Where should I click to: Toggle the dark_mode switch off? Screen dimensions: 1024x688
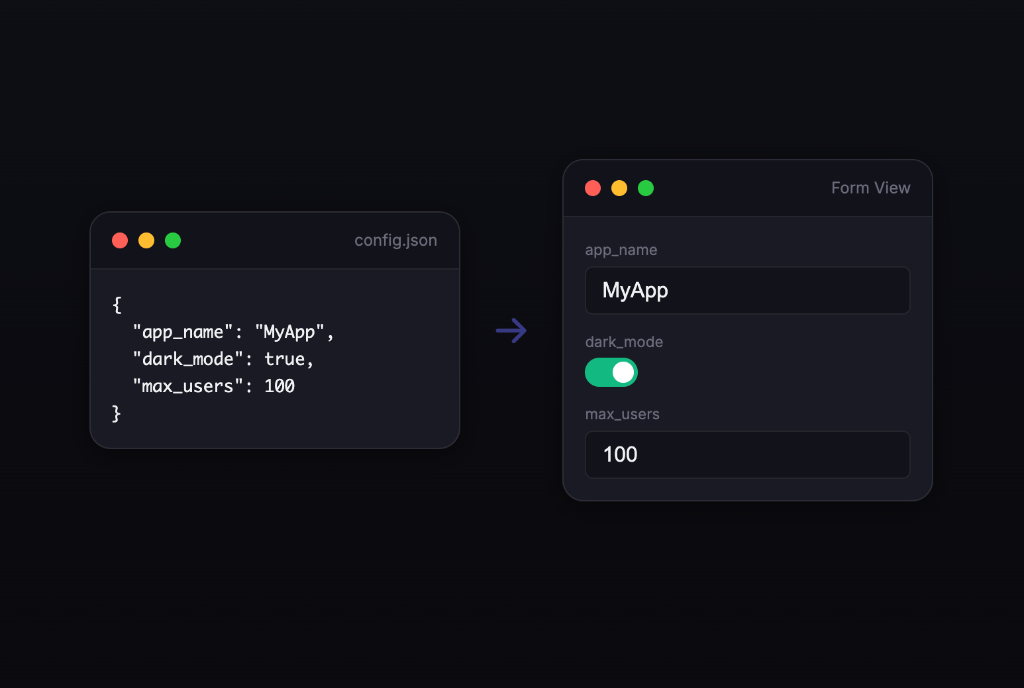pos(611,372)
